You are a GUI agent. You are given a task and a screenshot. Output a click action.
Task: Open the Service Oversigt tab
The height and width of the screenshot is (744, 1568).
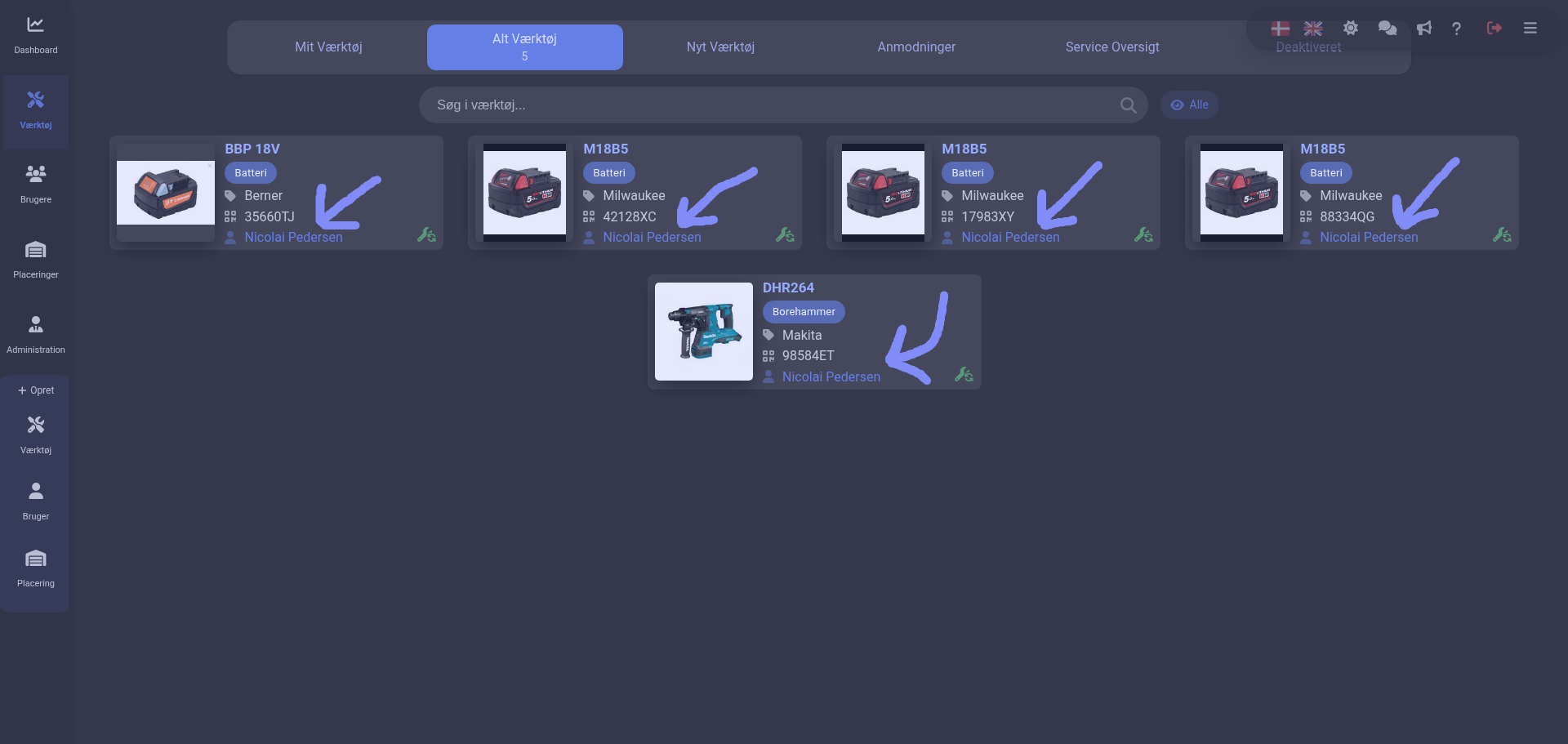[1111, 47]
